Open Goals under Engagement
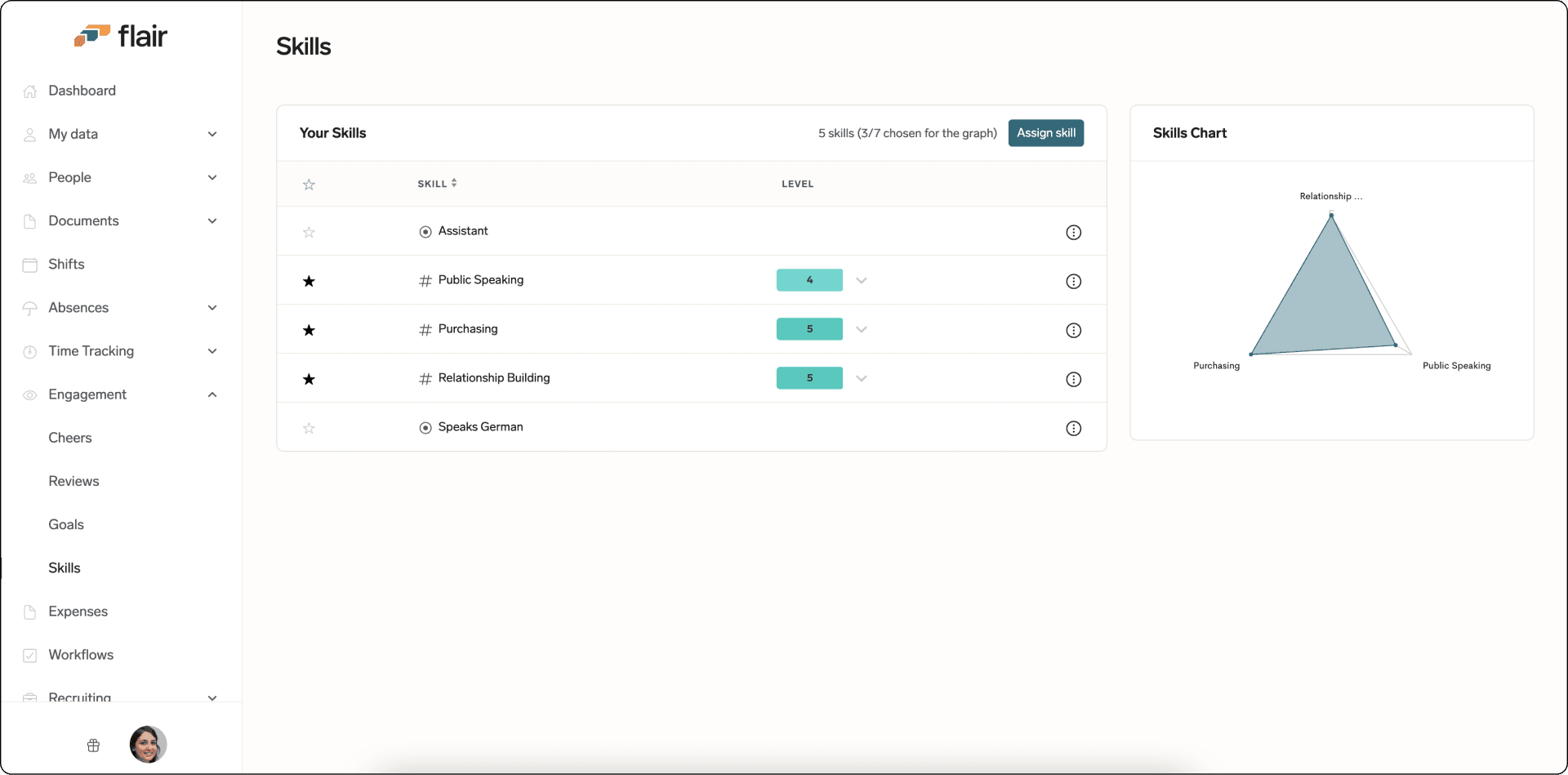This screenshot has width=1568, height=775. 66,524
